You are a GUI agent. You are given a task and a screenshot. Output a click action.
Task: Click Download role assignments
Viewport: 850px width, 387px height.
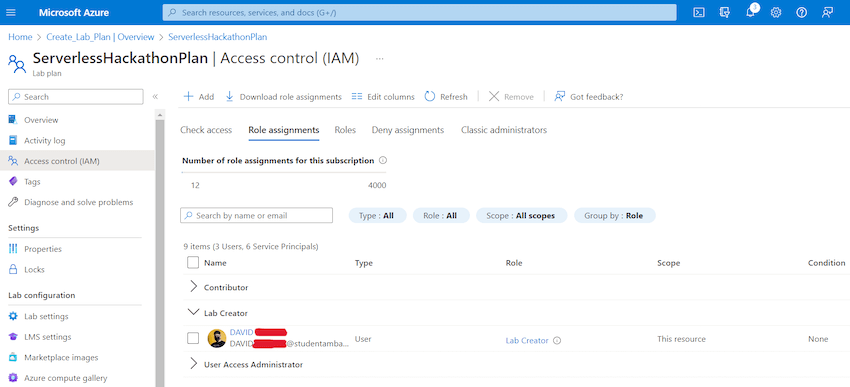283,96
